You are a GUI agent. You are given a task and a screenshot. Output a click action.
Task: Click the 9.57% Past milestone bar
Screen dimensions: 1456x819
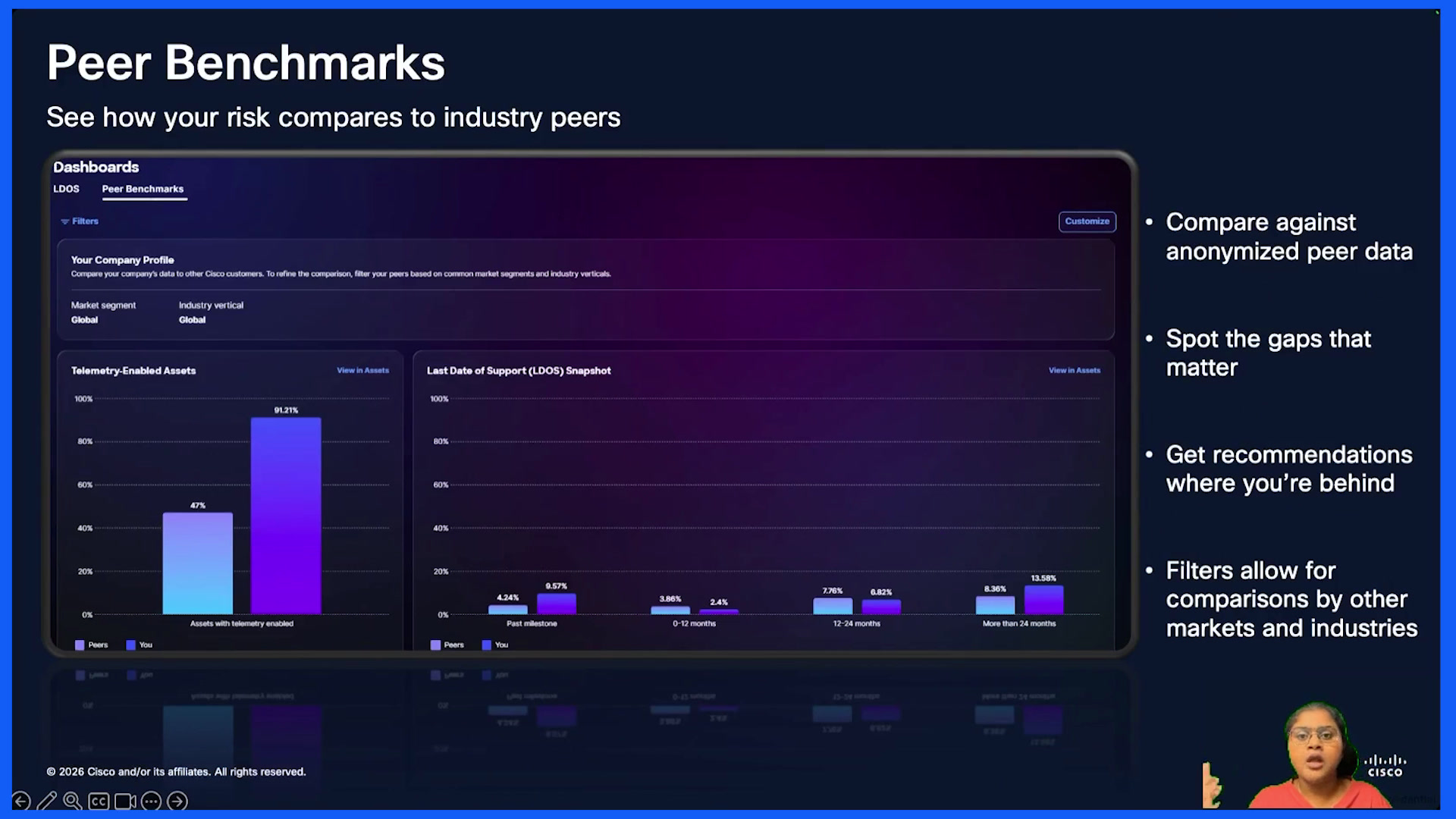tap(557, 604)
